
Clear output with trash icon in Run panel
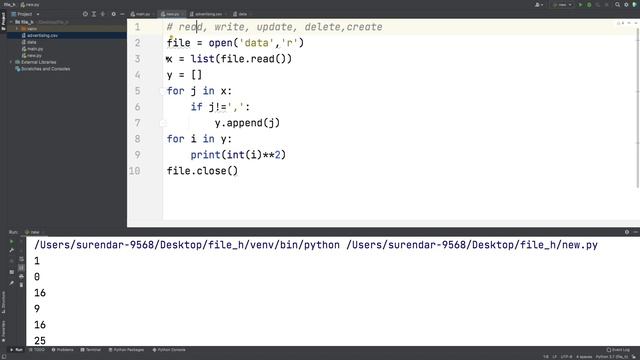21,285
